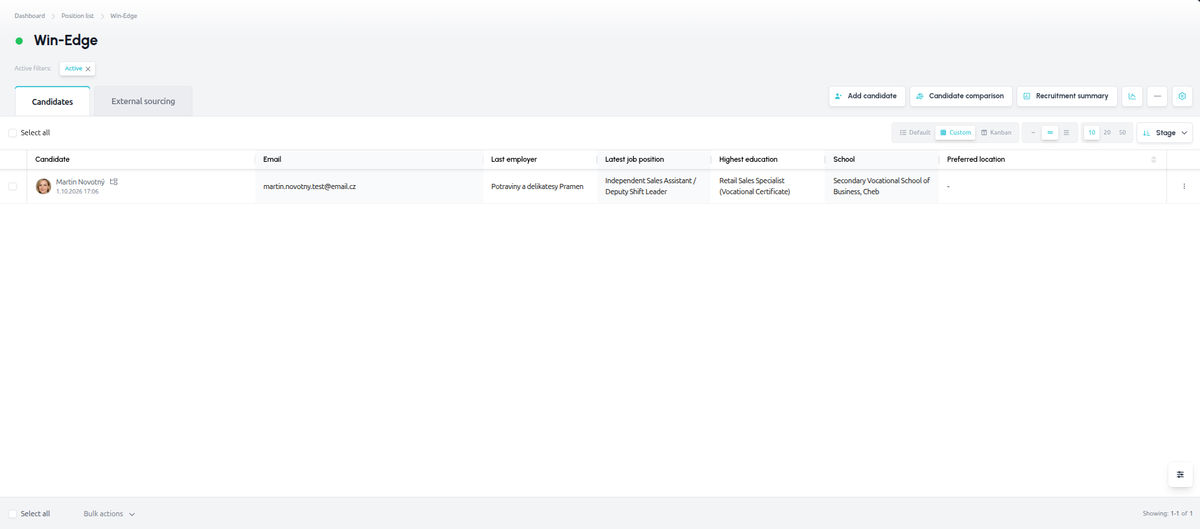
Task: Tick the Martin Novotný row checkbox
Action: point(12,186)
